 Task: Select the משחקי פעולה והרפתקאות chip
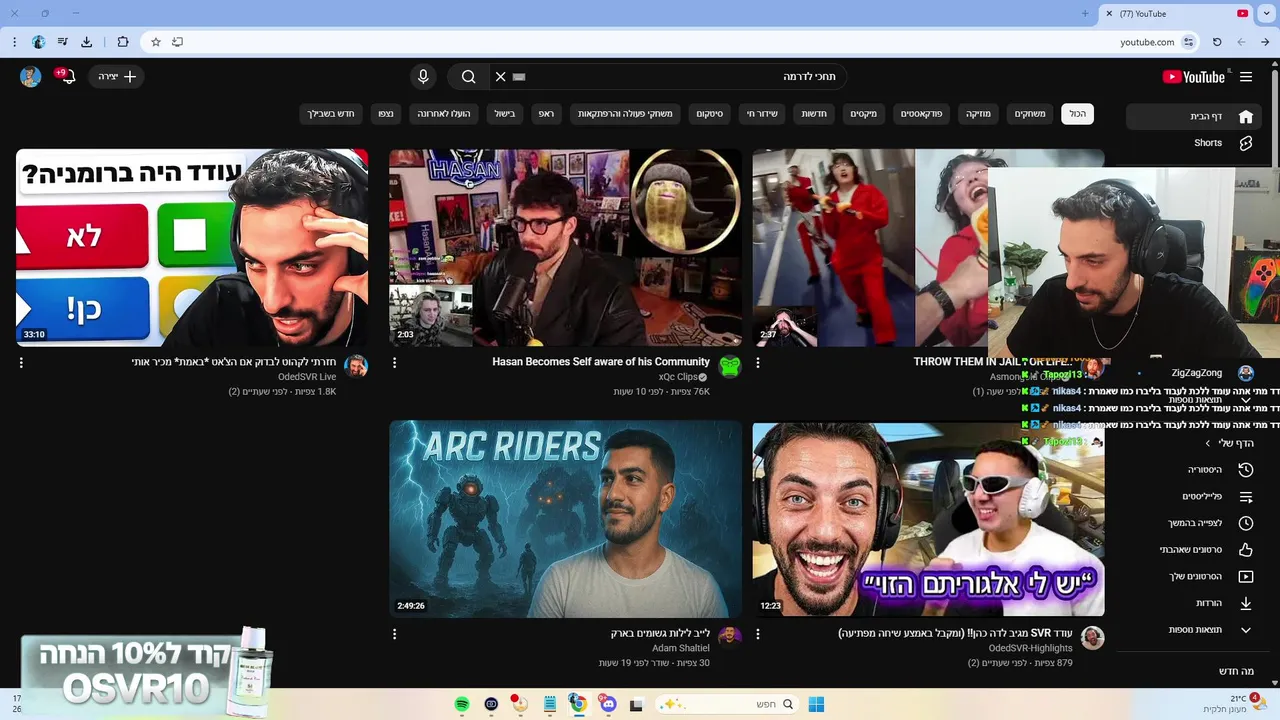[625, 114]
